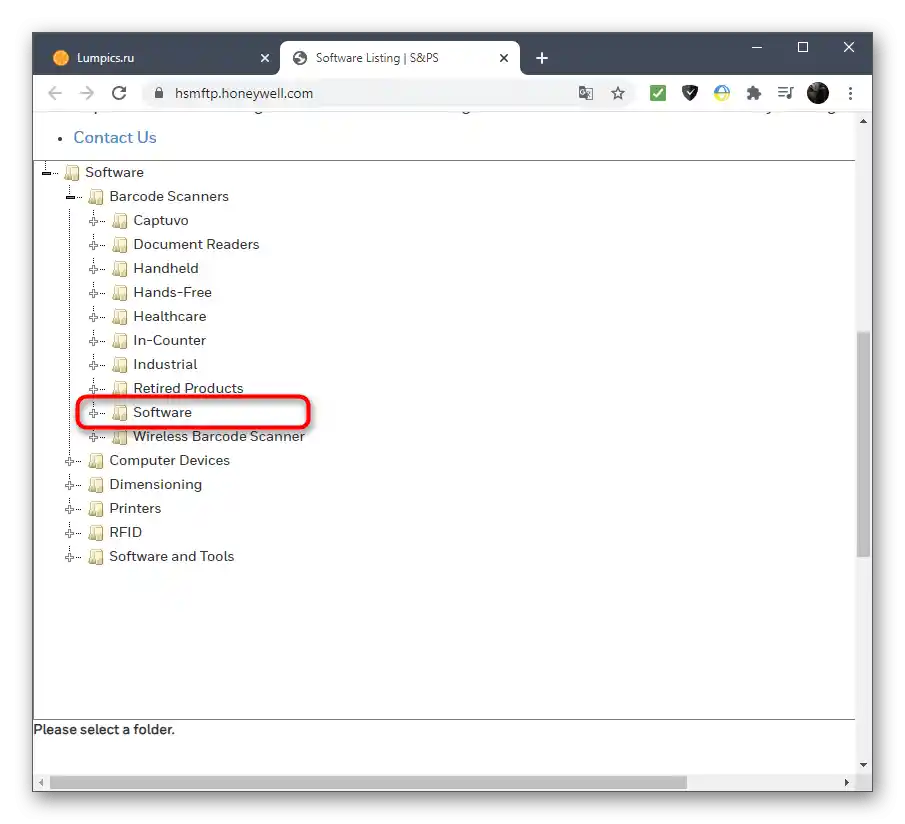This screenshot has width=905, height=824.
Task: Select Software and Tools label
Action: [x=171, y=556]
